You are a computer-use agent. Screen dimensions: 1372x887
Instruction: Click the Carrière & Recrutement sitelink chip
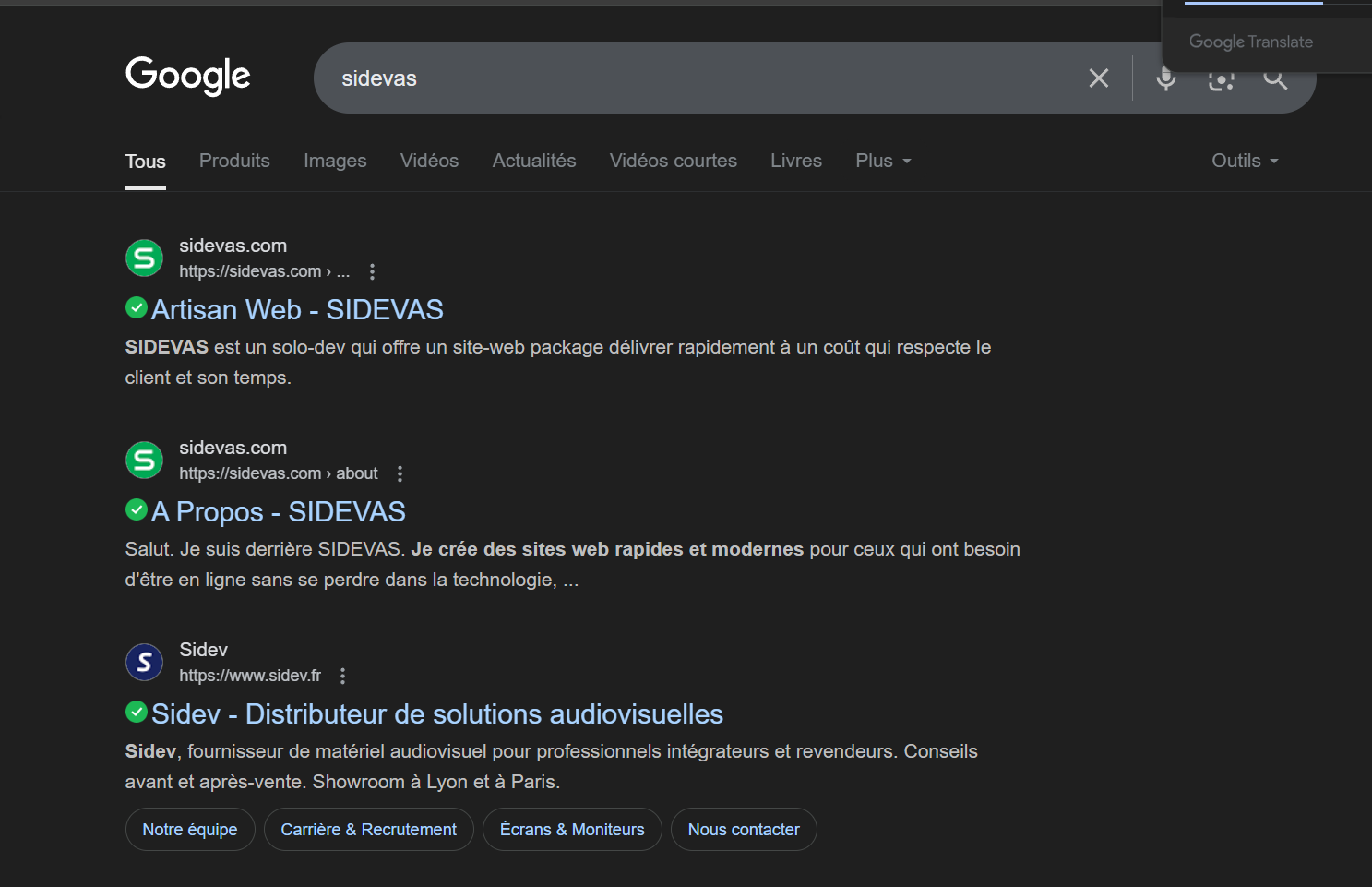coord(369,829)
